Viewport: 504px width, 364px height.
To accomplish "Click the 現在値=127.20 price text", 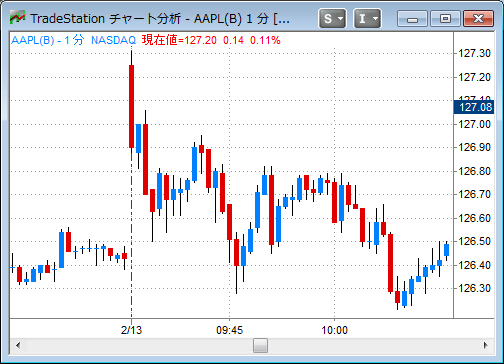I will pyautogui.click(x=179, y=40).
